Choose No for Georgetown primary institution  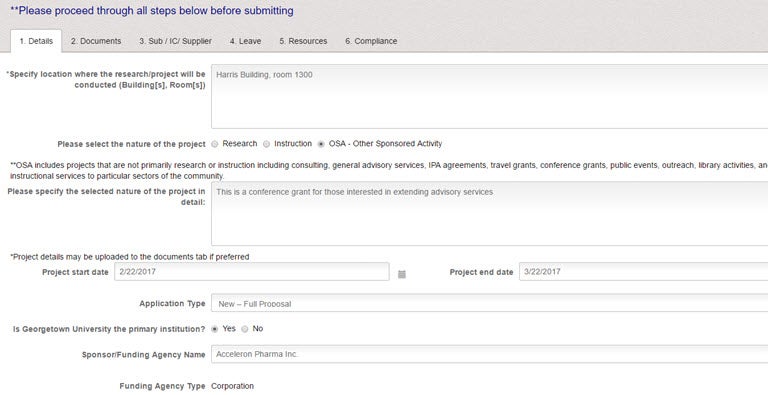coord(245,329)
